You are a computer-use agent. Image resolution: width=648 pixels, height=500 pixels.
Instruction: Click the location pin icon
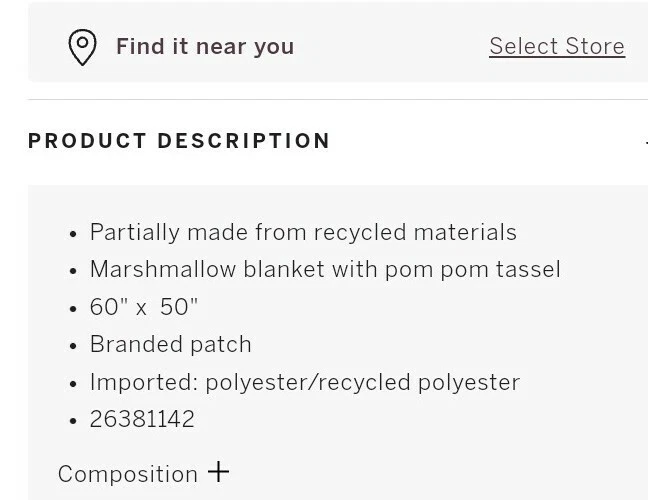(x=82, y=47)
